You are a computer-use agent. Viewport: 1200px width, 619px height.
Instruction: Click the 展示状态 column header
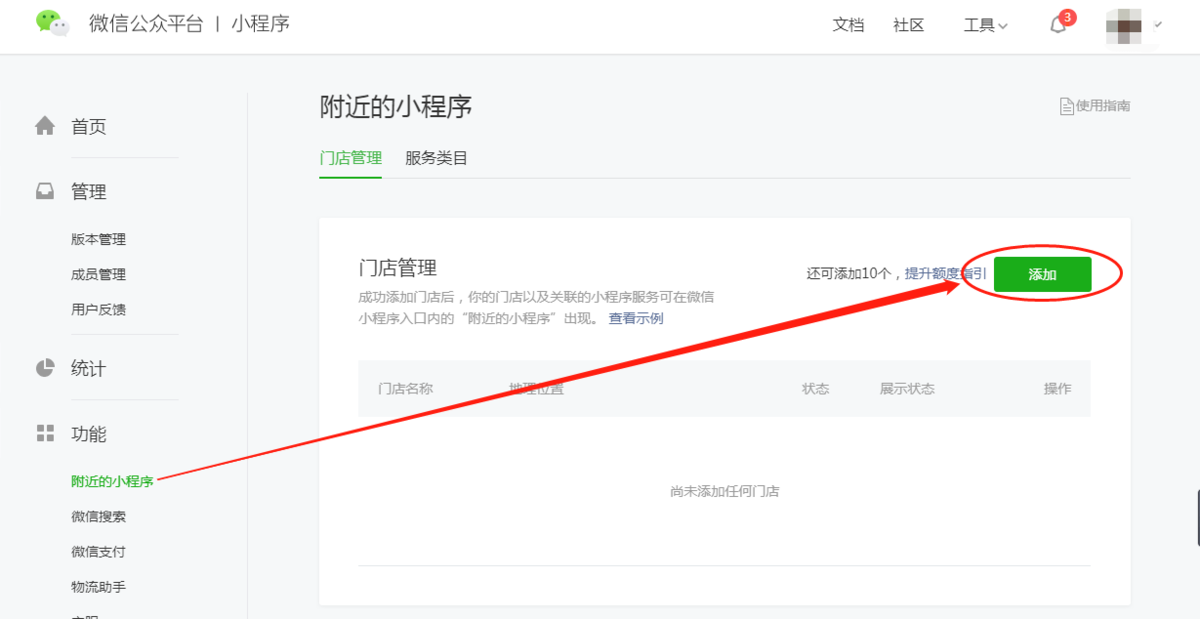tap(907, 388)
